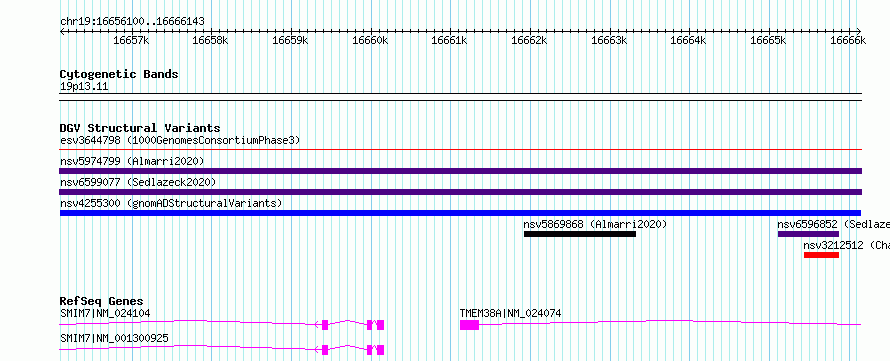Select the nsv5974799 Almarri2020 purple bar
The image size is (890, 361).
pyautogui.click(x=460, y=171)
